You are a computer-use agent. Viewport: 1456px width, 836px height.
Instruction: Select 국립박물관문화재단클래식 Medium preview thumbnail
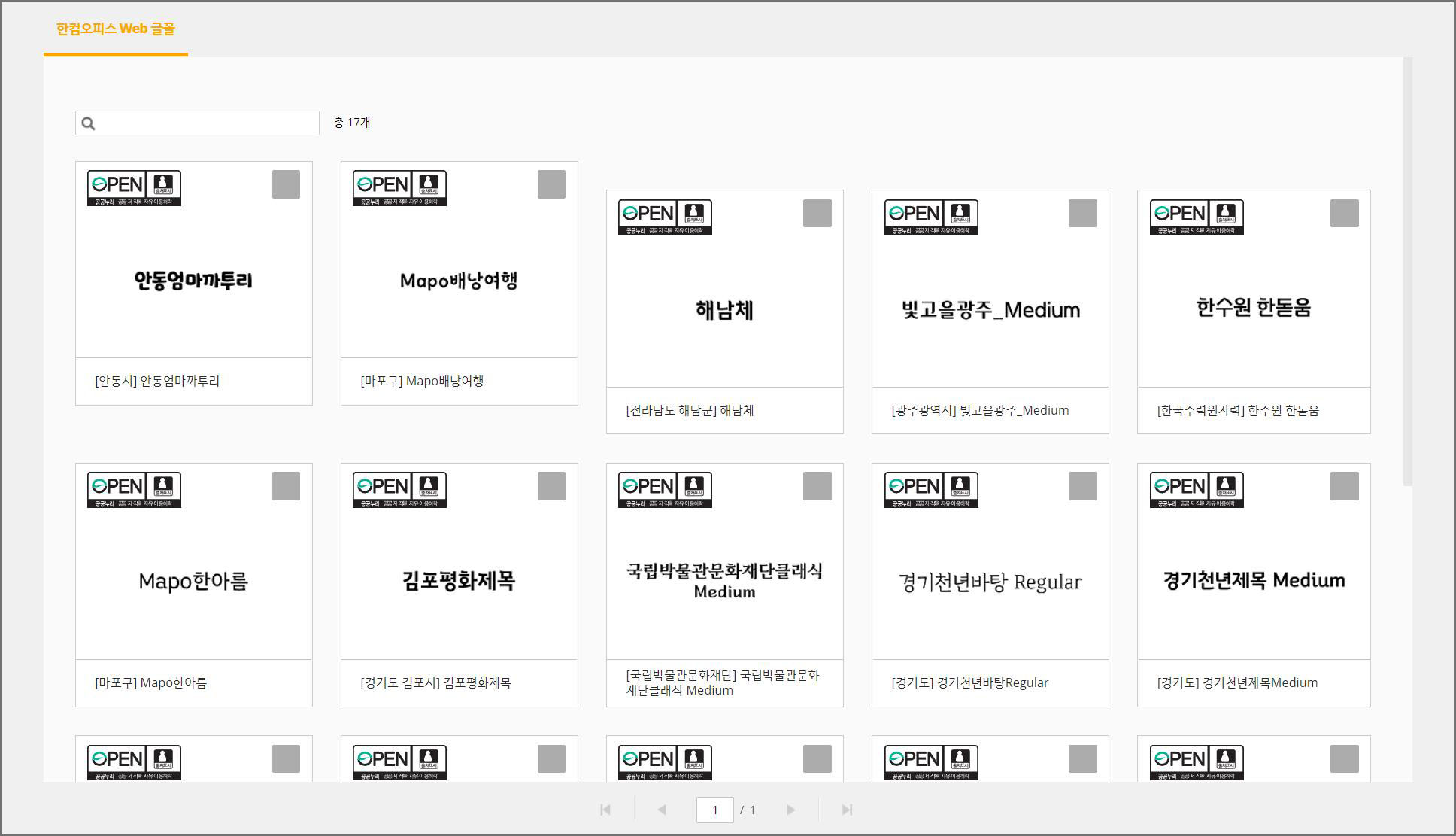(724, 580)
